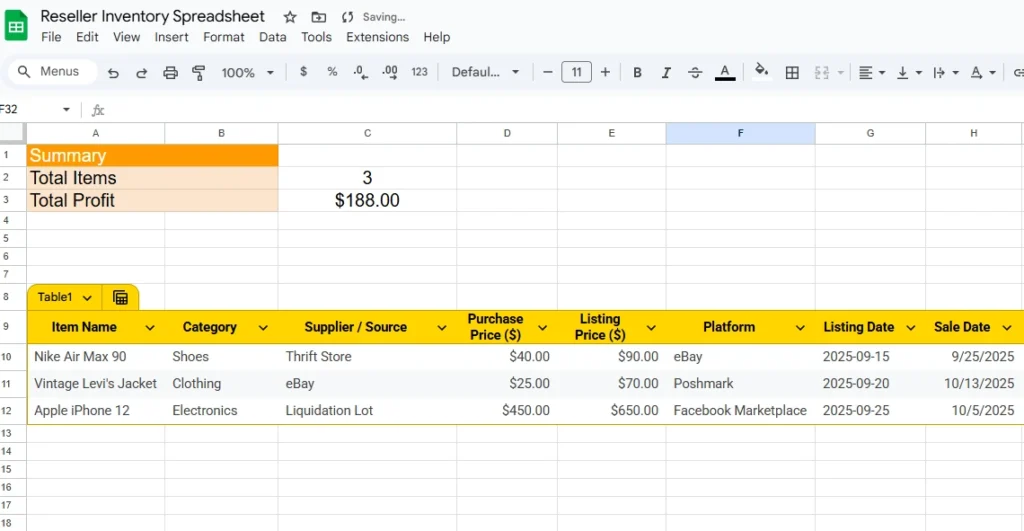Viewport: 1024px width, 531px height.
Task: Move document using the folder icon
Action: click(x=319, y=17)
